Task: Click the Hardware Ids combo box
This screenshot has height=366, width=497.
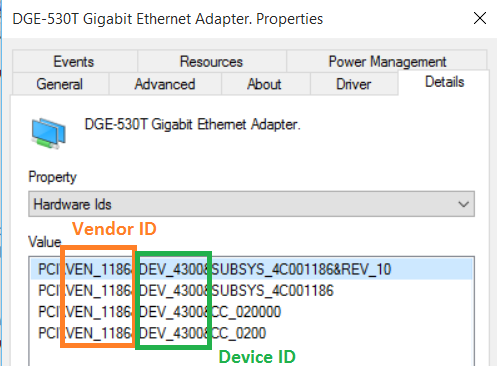Action: pyautogui.click(x=251, y=204)
